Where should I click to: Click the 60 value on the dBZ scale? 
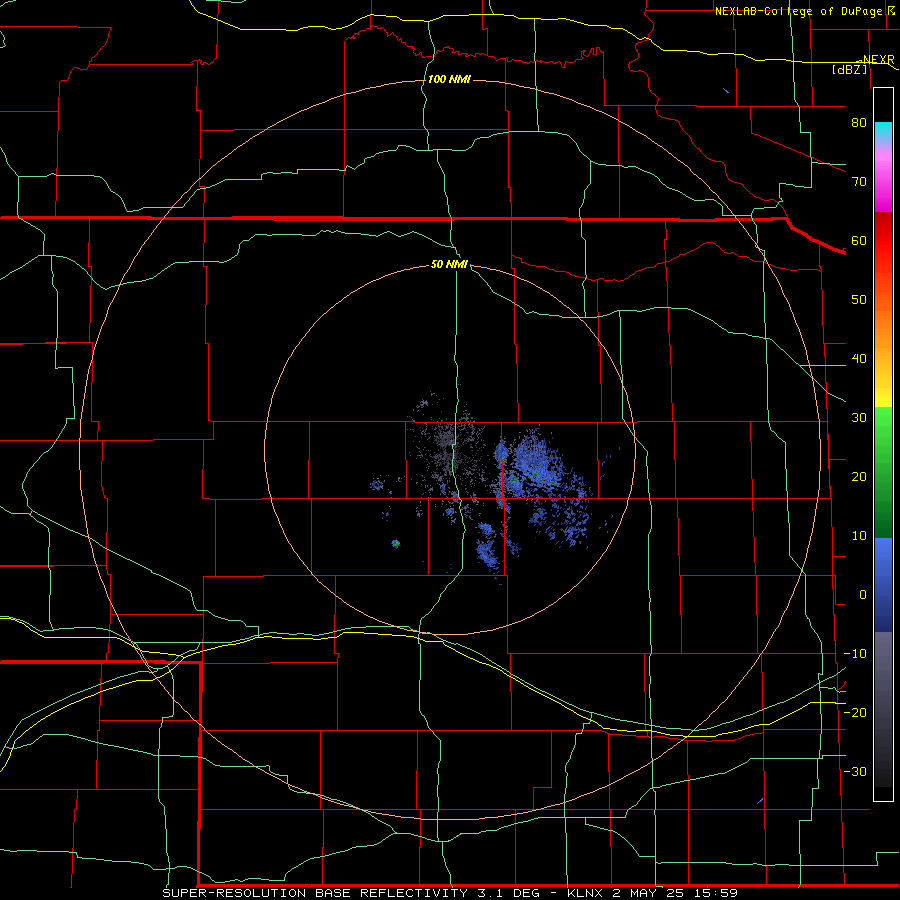tap(859, 240)
